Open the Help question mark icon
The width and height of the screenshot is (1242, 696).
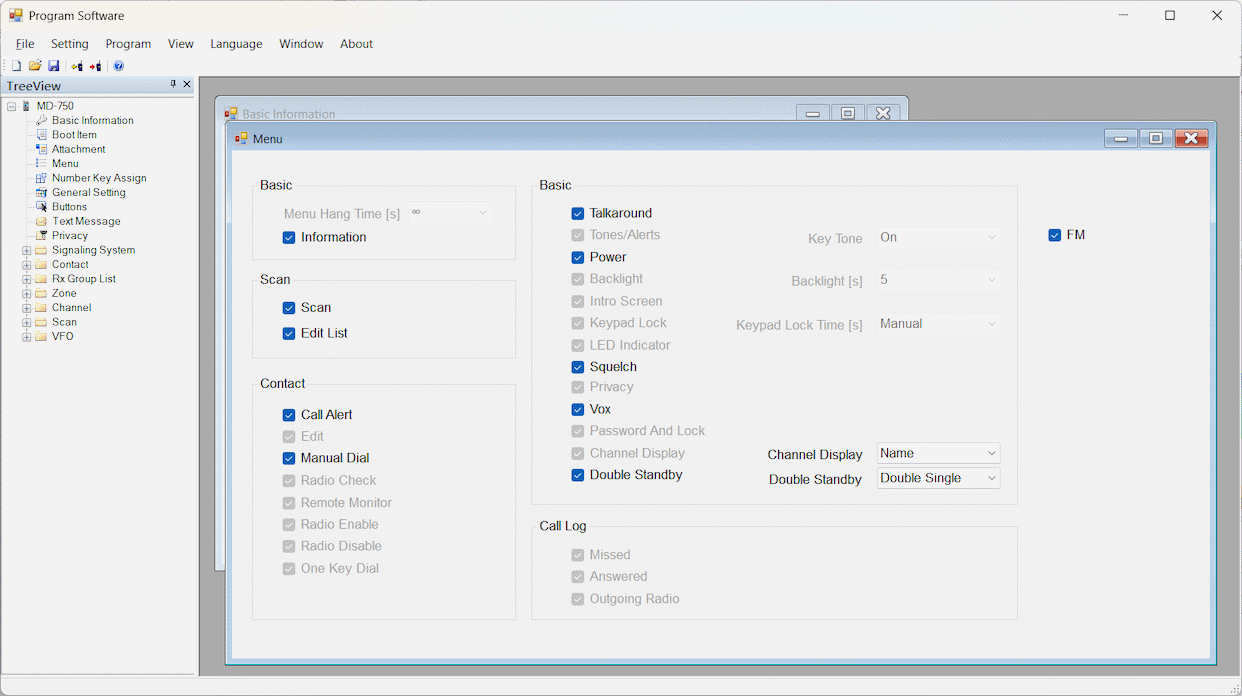119,66
